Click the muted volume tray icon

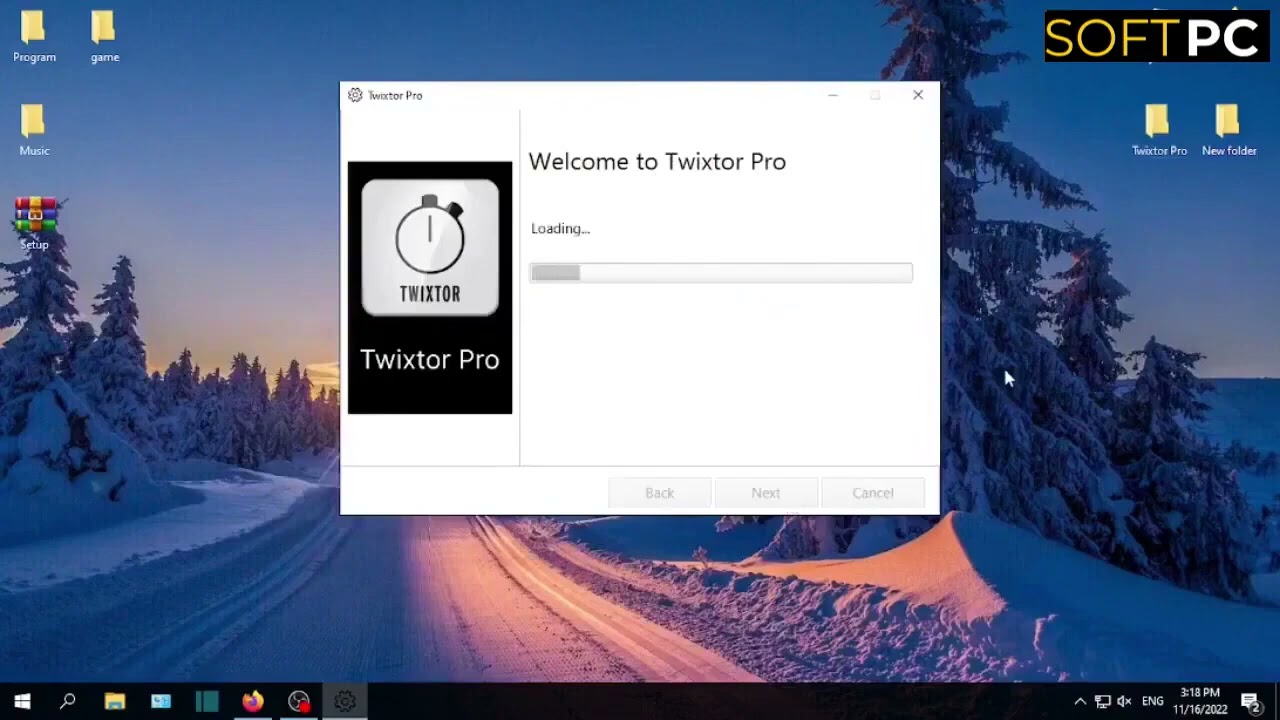click(x=1124, y=702)
